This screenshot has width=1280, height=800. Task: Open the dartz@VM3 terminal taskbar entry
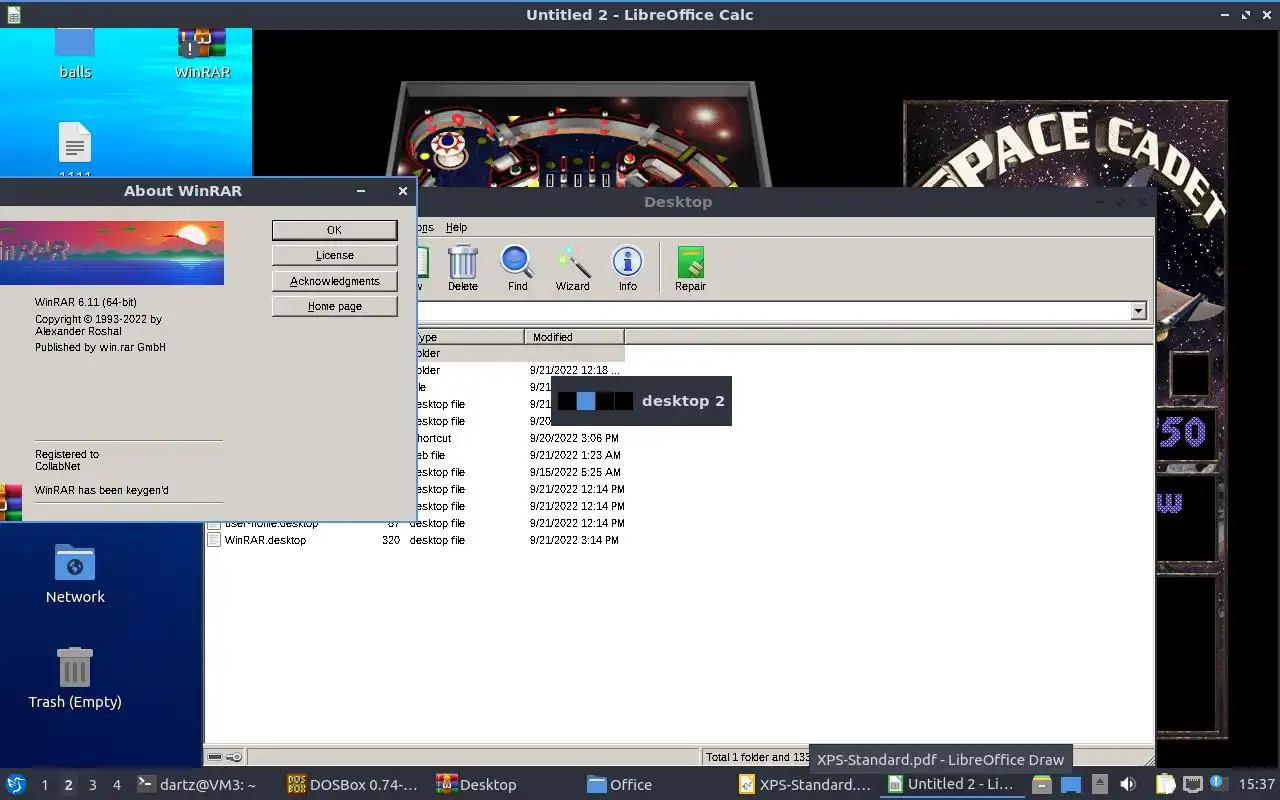206,785
